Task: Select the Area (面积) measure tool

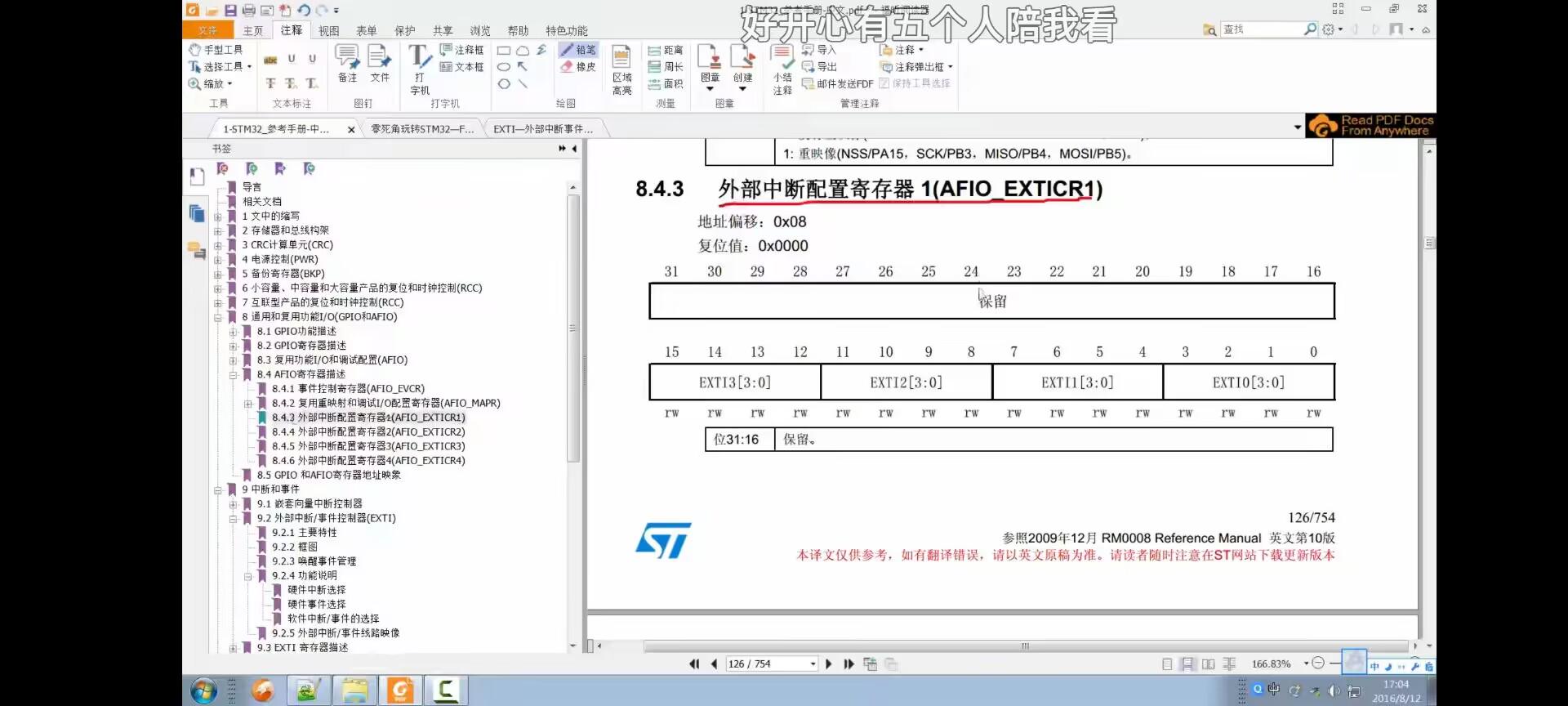Action: coord(666,84)
